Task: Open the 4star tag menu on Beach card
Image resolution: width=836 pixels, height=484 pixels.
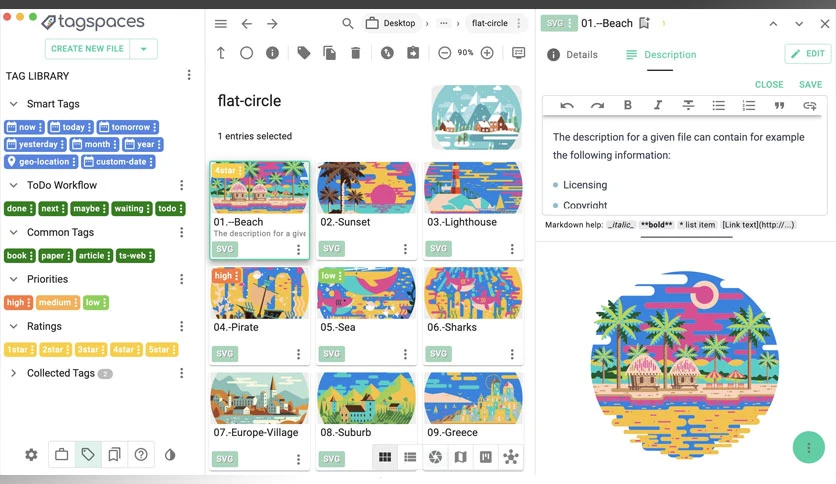Action: coord(240,170)
